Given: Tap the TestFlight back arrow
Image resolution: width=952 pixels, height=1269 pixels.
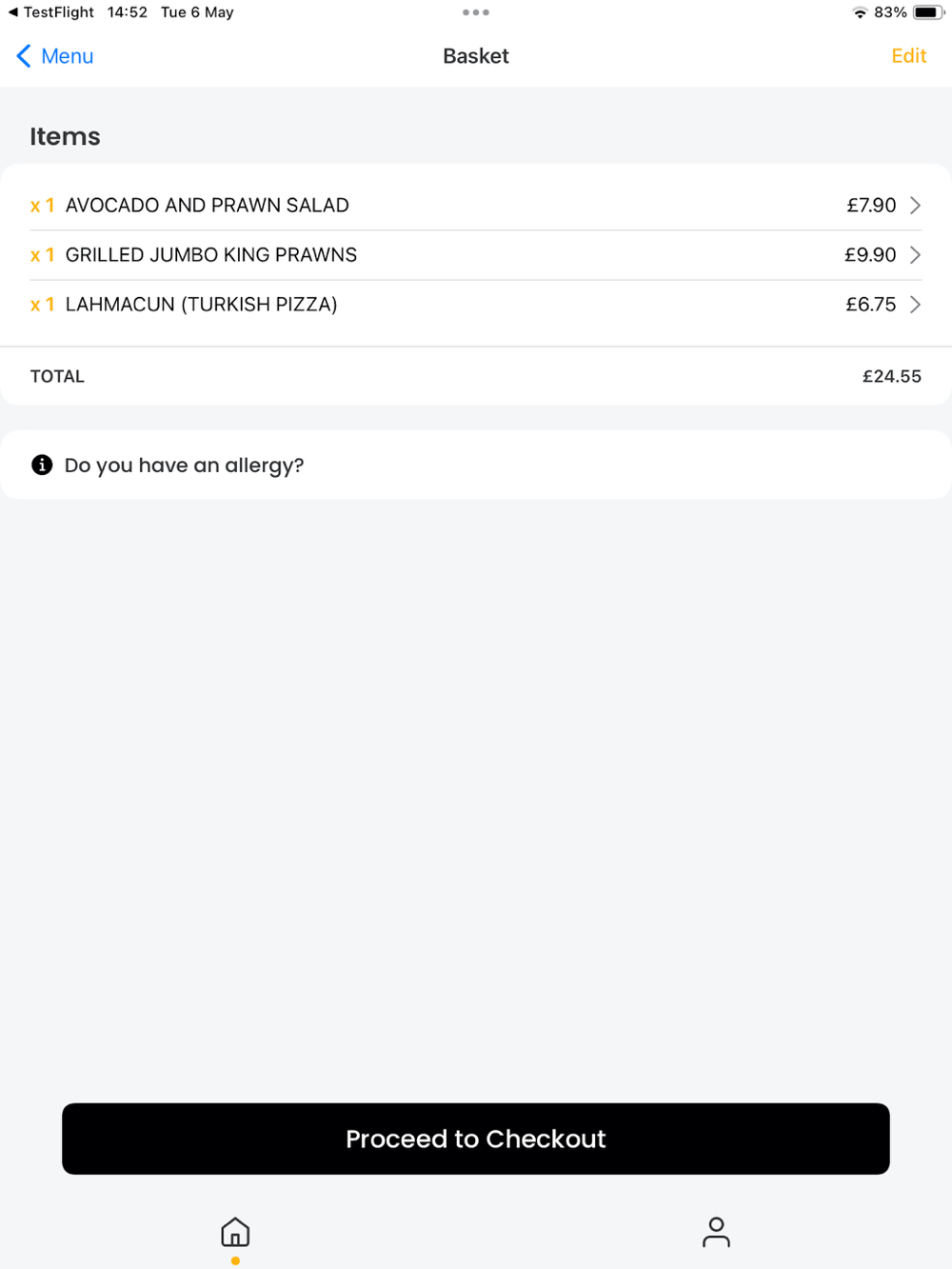Looking at the screenshot, I should 12,12.
